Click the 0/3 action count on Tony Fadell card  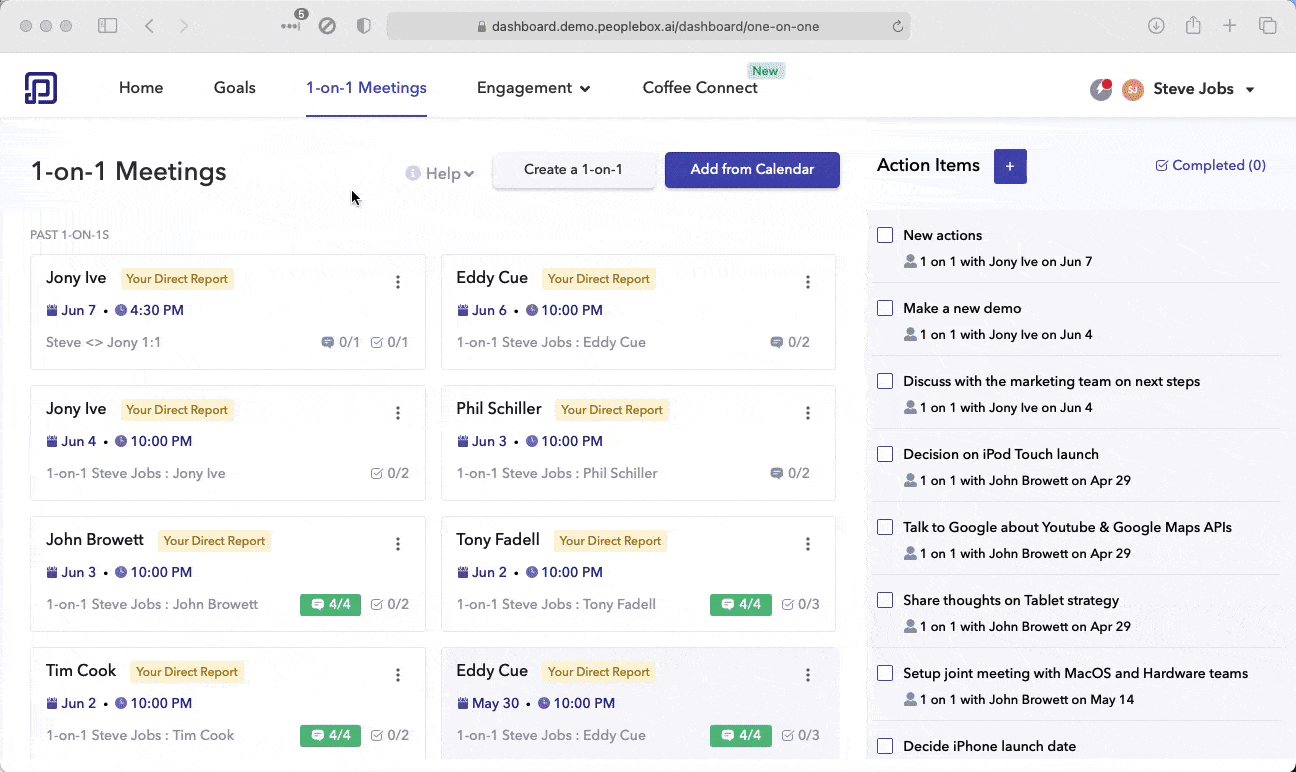point(801,604)
